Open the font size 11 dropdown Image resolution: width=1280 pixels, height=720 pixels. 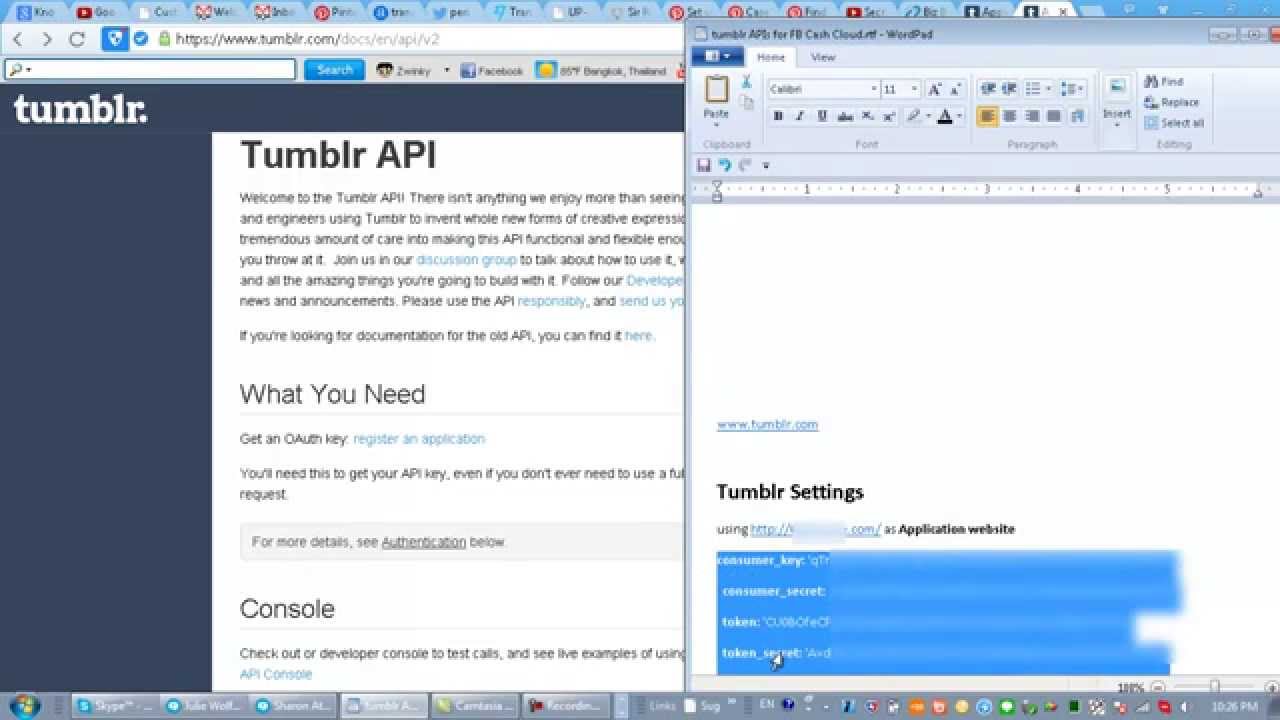[914, 89]
